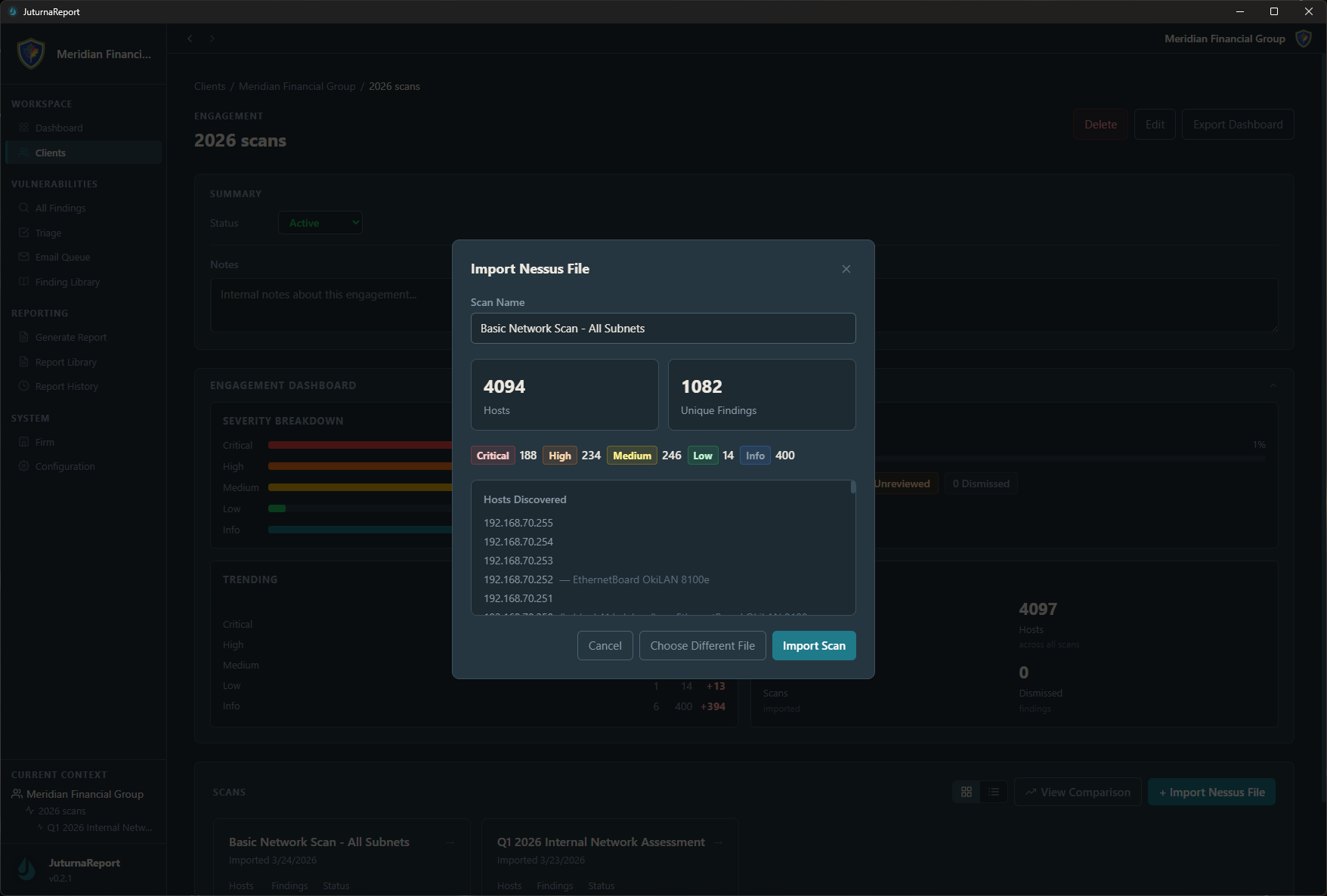Viewport: 1327px width, 896px height.
Task: Select the Generate Report icon
Action: click(x=24, y=337)
